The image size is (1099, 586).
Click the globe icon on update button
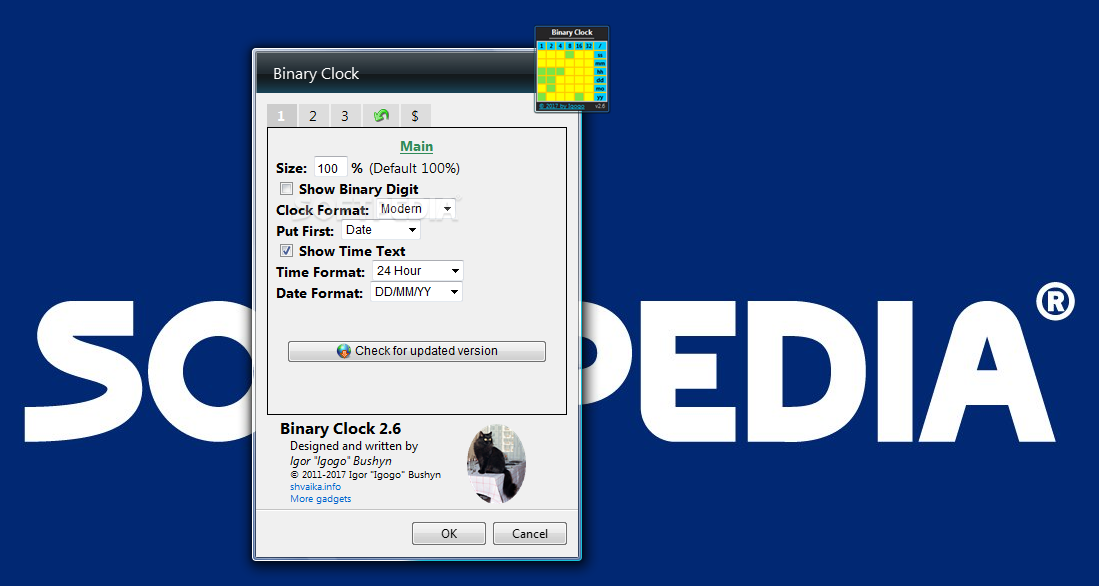click(344, 351)
